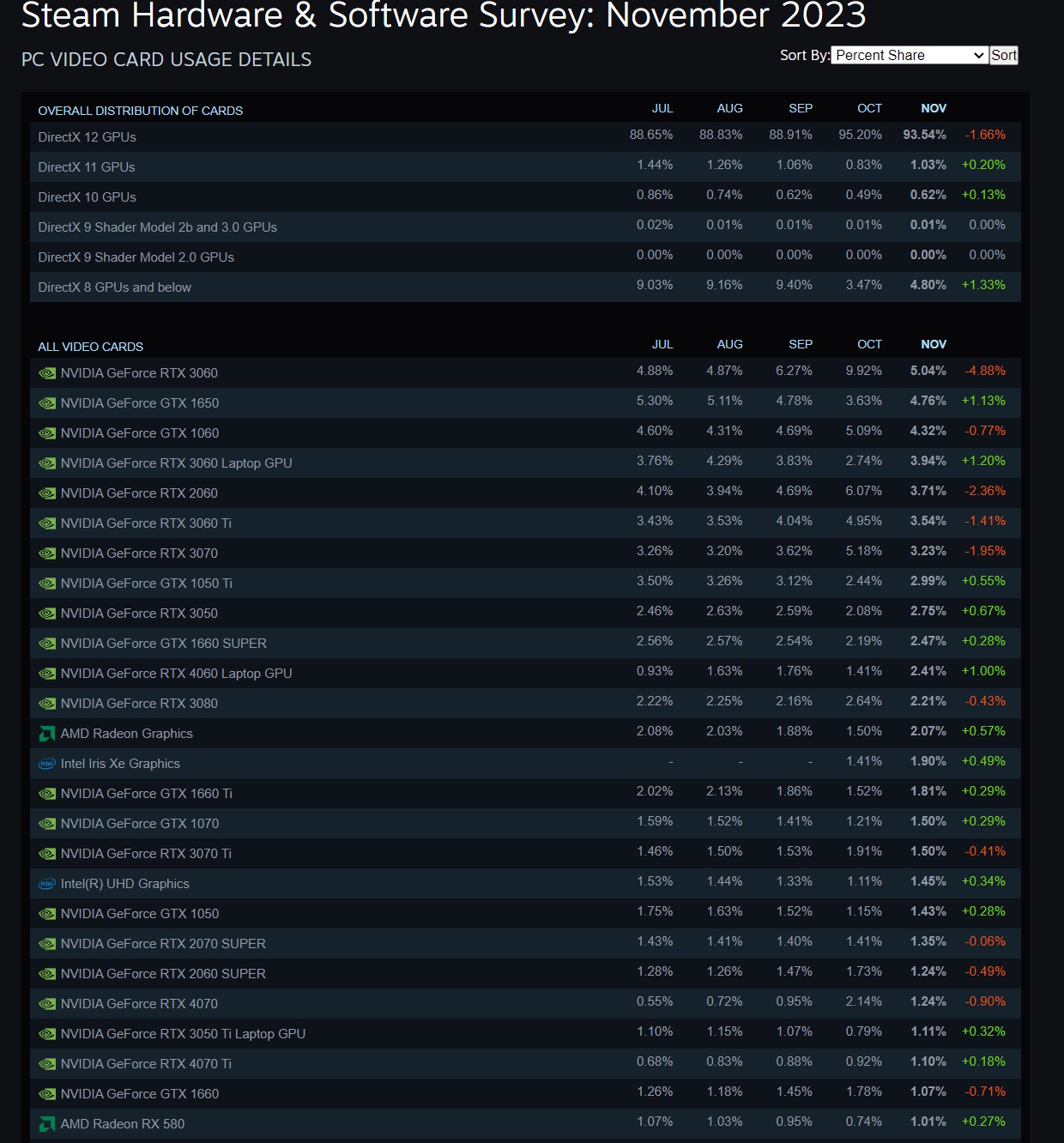Click NVIDIA logo beside GeForce GTX 1660

(x=47, y=1094)
